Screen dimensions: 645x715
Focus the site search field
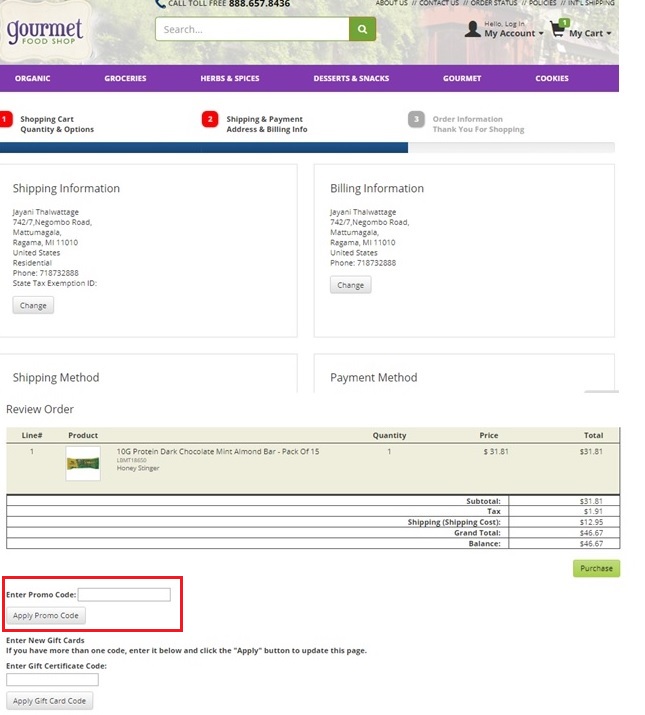252,29
